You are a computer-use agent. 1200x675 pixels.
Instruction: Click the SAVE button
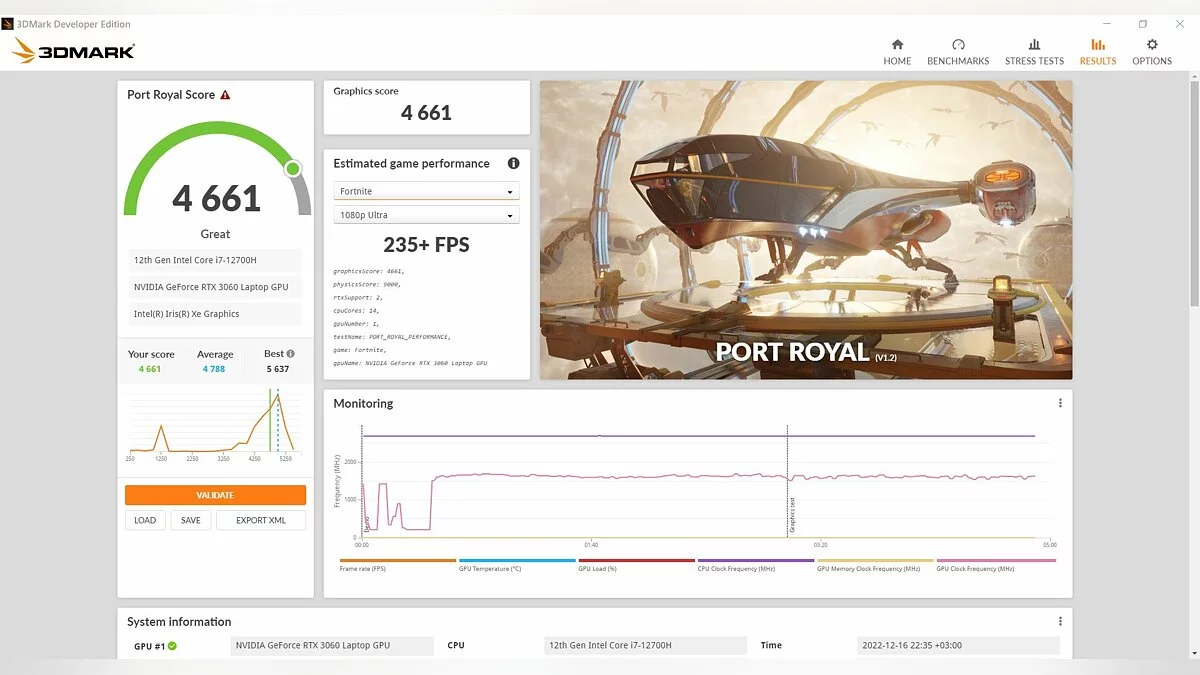(190, 520)
